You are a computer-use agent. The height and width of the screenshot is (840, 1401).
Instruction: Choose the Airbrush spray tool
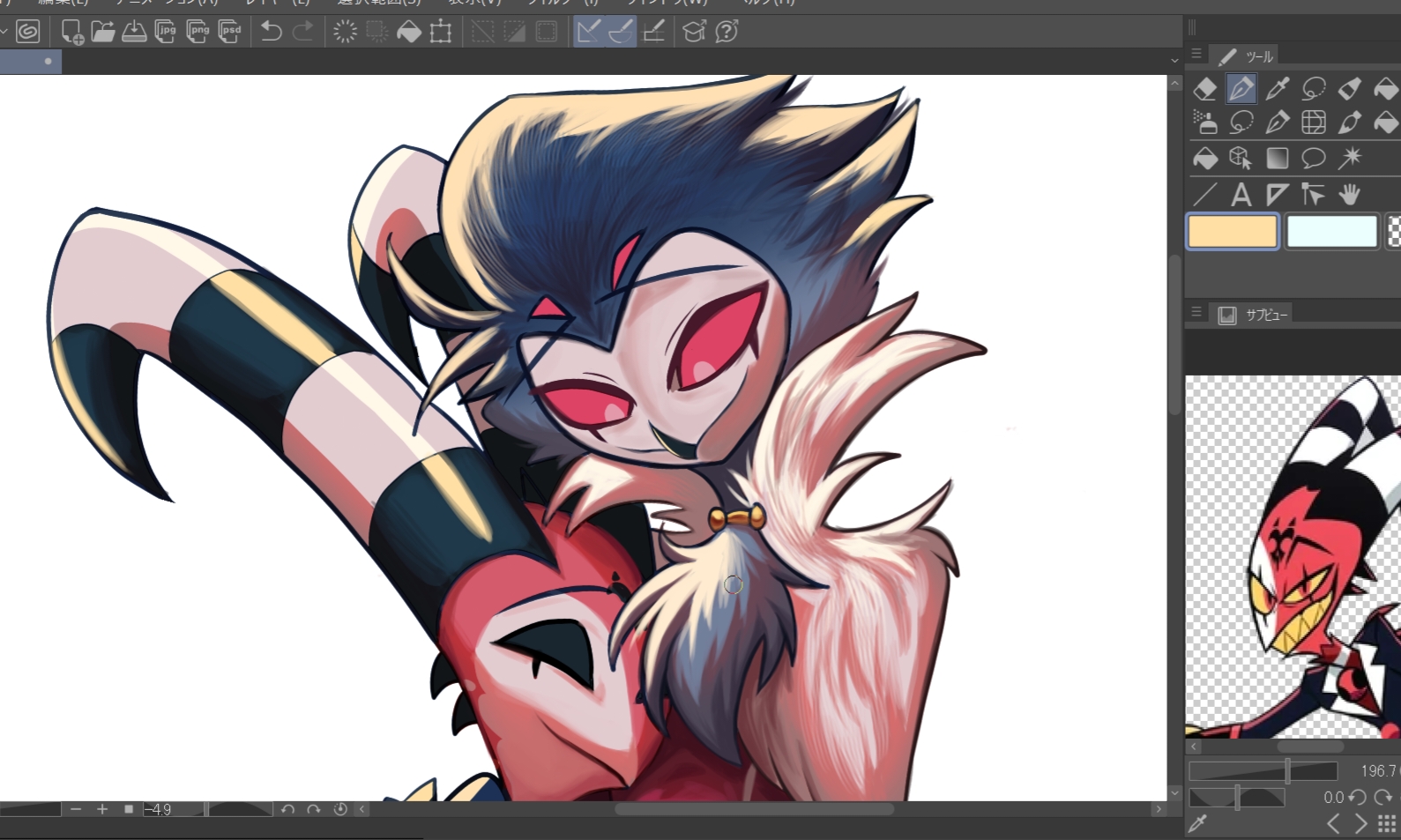click(x=1204, y=122)
